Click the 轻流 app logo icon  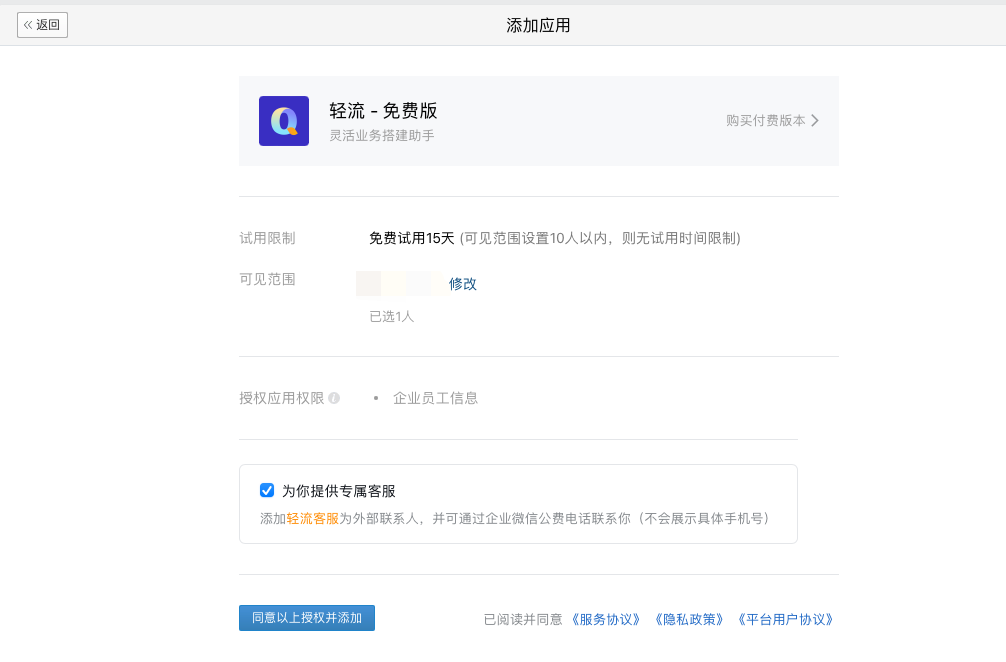[284, 121]
